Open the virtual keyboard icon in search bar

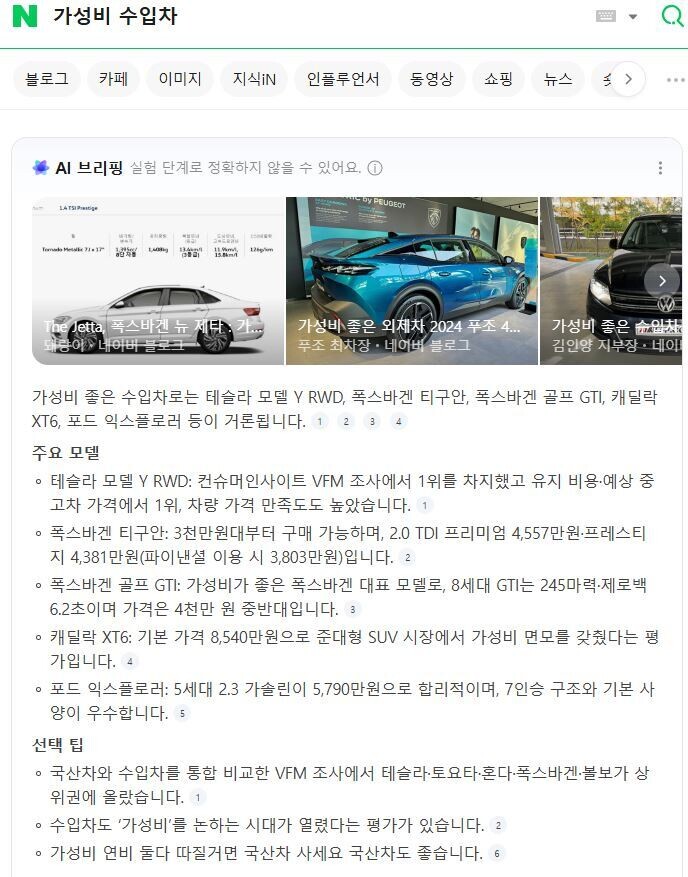[x=606, y=16]
